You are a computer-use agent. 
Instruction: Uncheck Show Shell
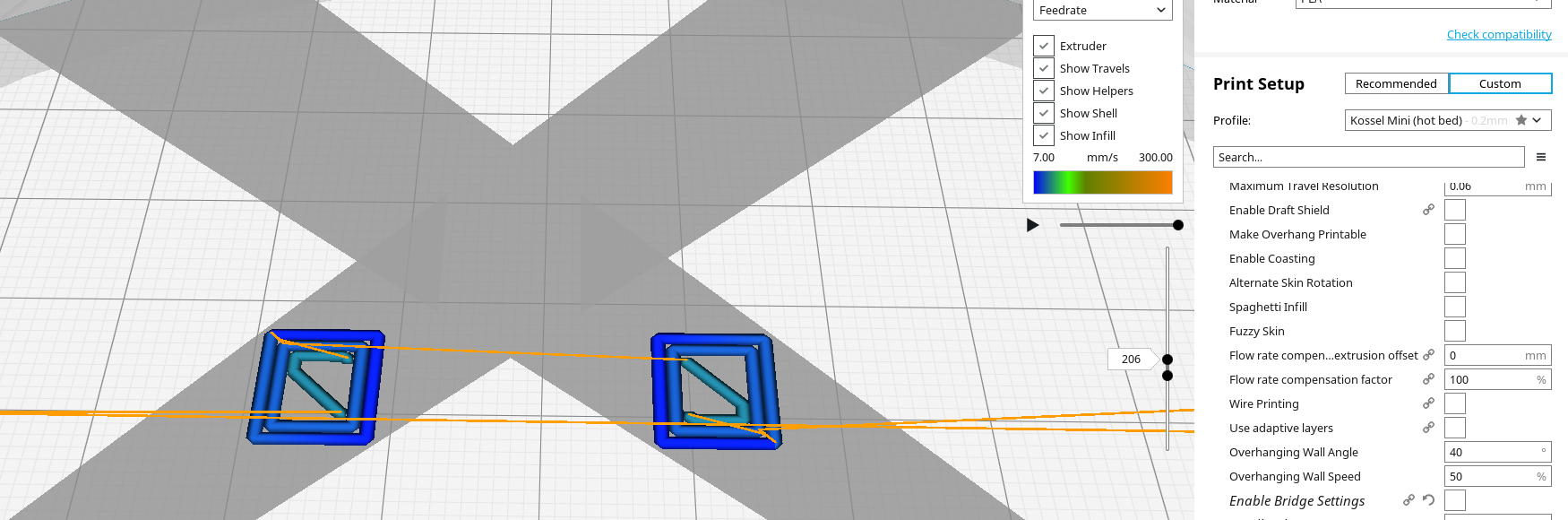coord(1043,113)
